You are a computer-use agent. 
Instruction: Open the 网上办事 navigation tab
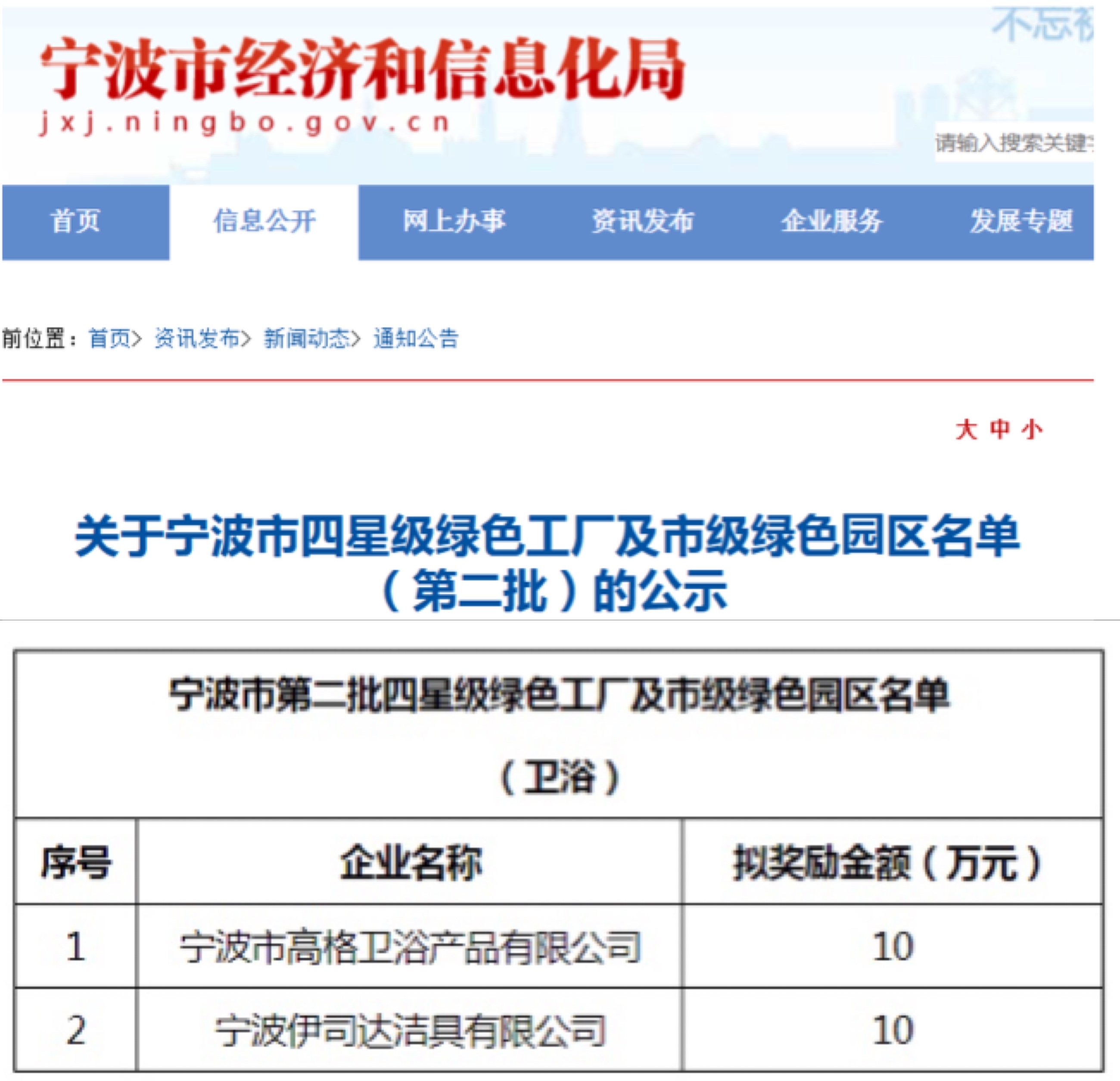click(454, 222)
